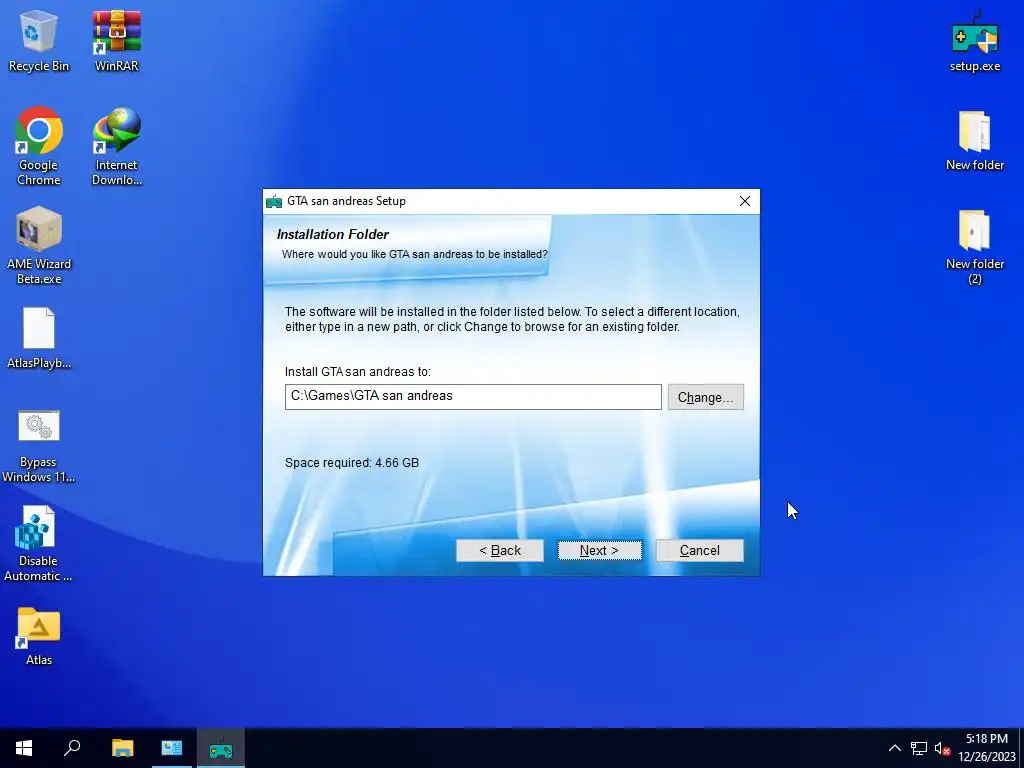Click the 'Installation Folder' heading
This screenshot has width=1024, height=768.
click(332, 234)
